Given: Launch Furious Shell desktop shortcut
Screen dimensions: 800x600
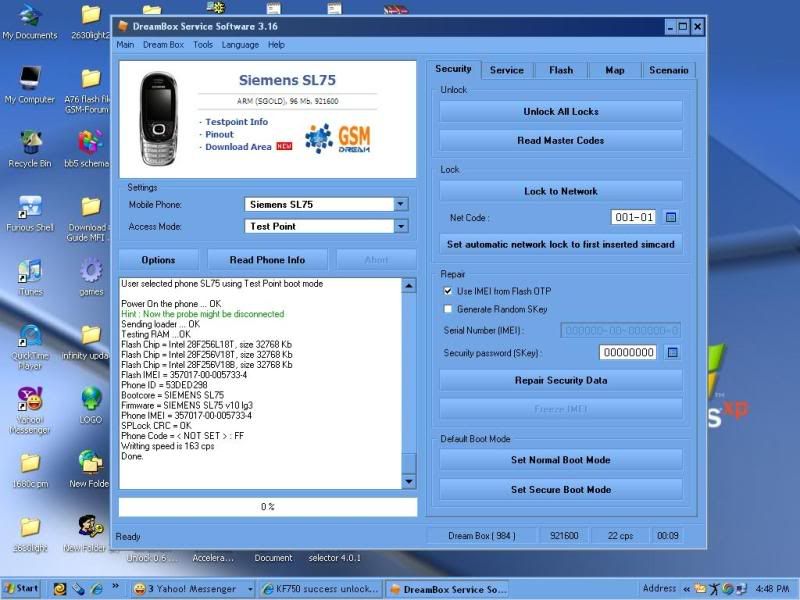Looking at the screenshot, I should point(30,214).
